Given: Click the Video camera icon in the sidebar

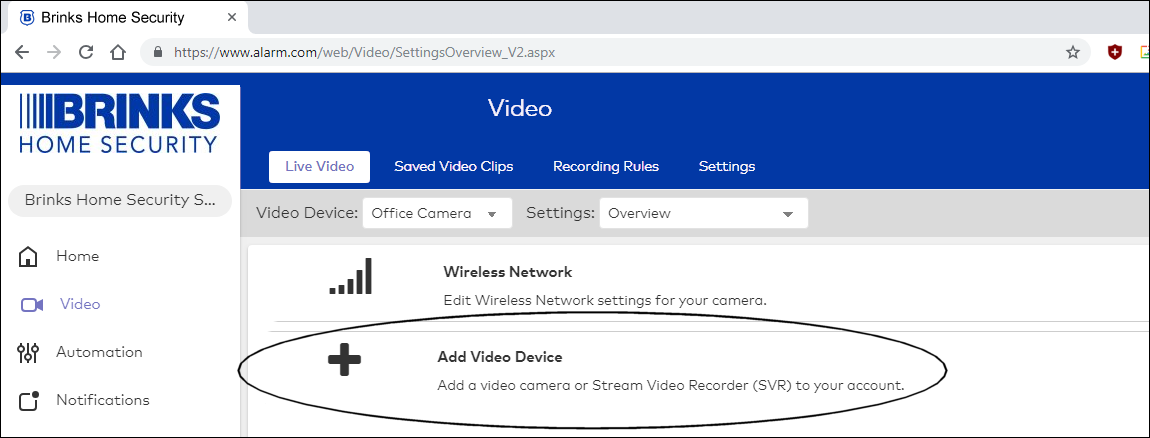Looking at the screenshot, I should coord(32,304).
